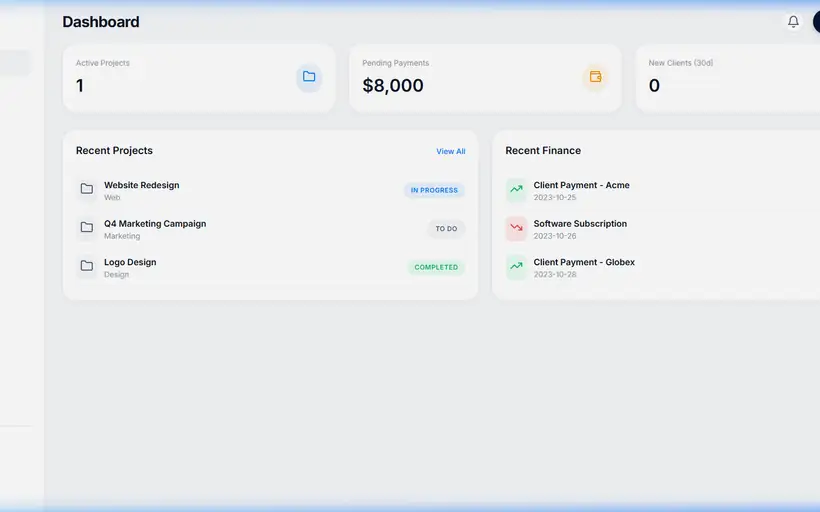Click the $8,000 pending payments value

tap(393, 85)
